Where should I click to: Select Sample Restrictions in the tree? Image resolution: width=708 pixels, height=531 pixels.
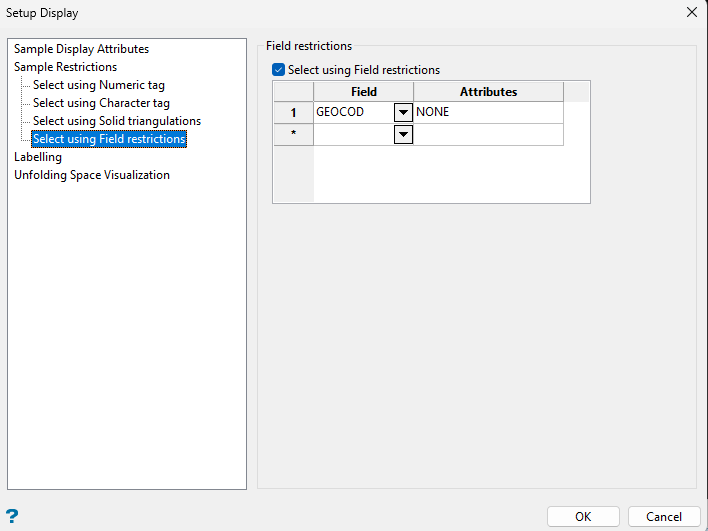point(65,67)
